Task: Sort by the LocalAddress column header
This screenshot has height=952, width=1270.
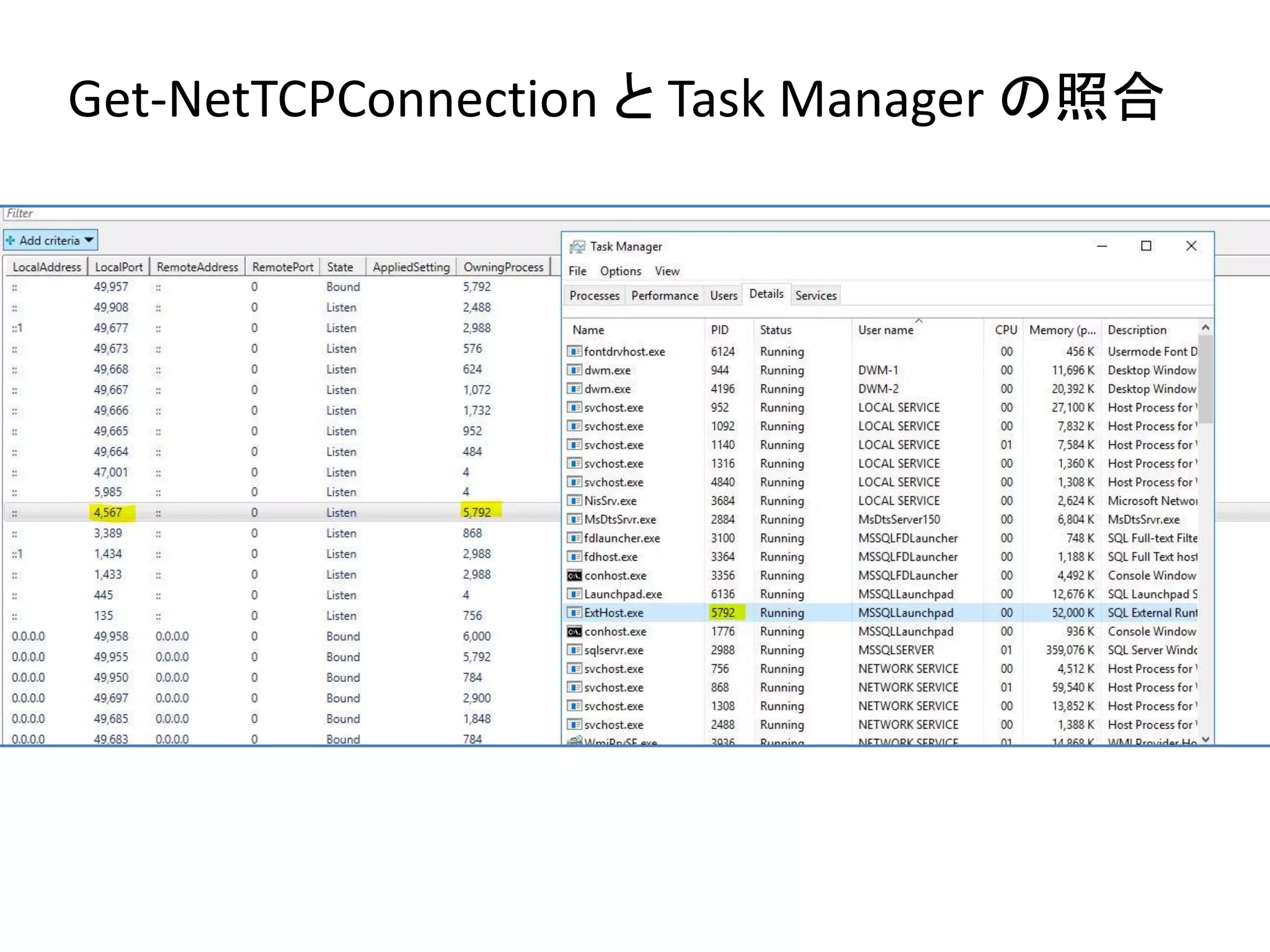Action: 47,267
